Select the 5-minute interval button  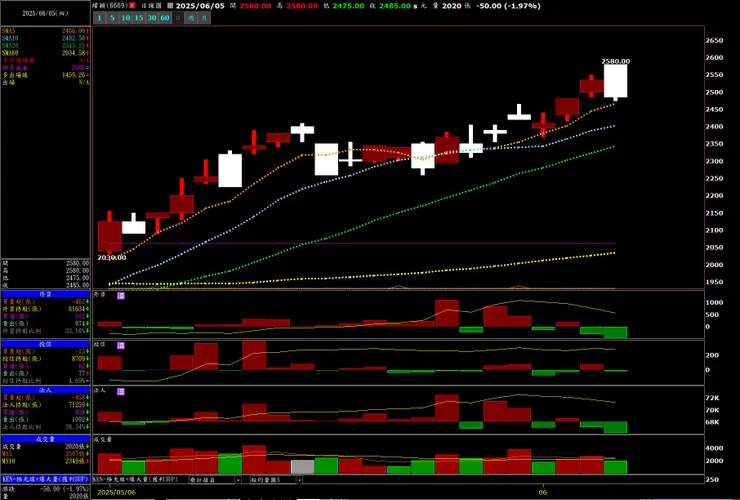(112, 18)
